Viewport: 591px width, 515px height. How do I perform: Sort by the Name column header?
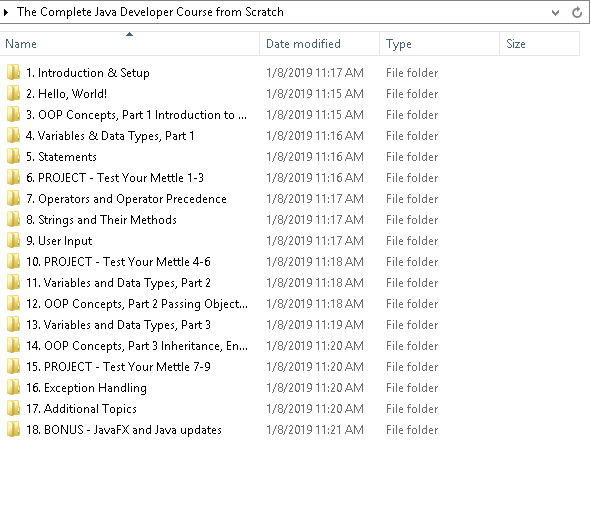point(130,44)
